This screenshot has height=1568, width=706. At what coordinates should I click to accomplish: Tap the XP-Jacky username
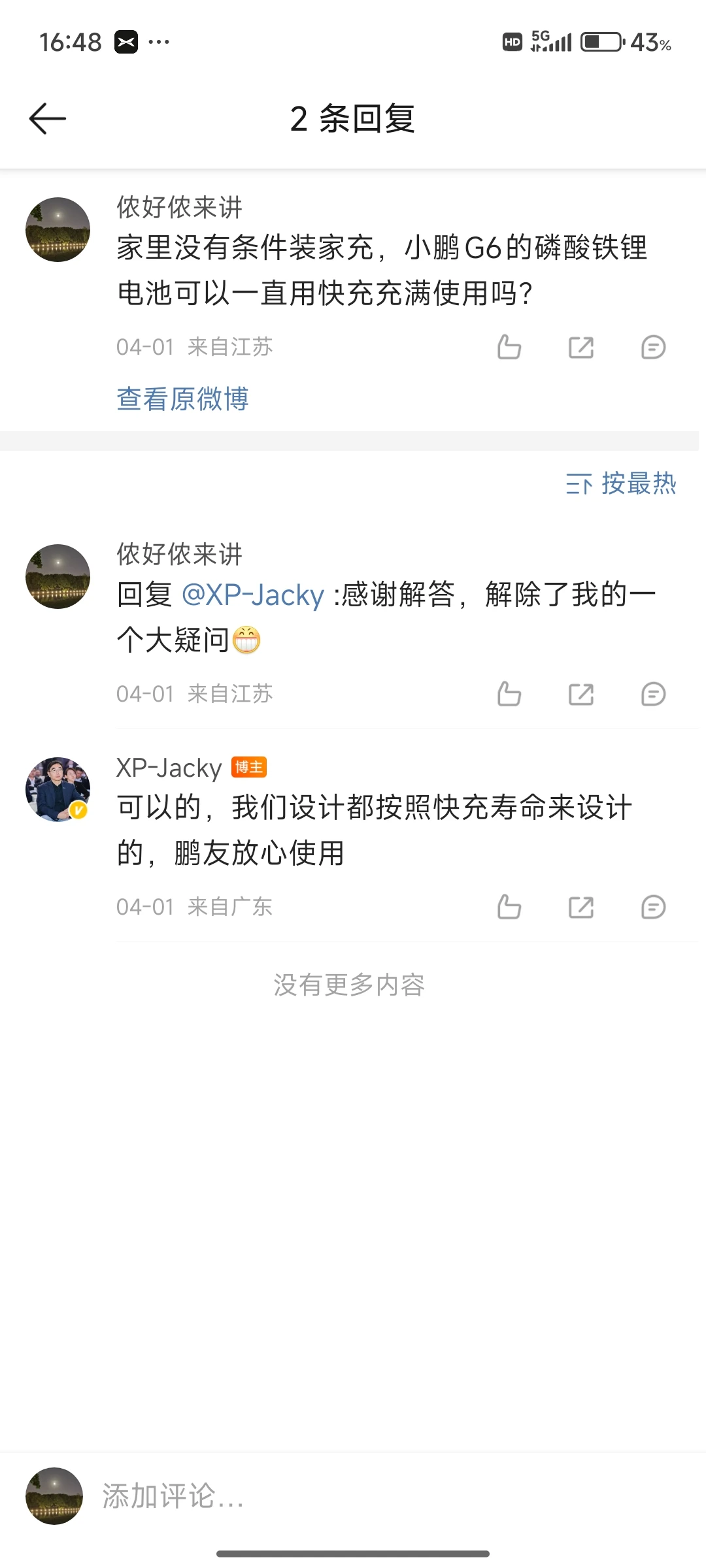[x=169, y=768]
